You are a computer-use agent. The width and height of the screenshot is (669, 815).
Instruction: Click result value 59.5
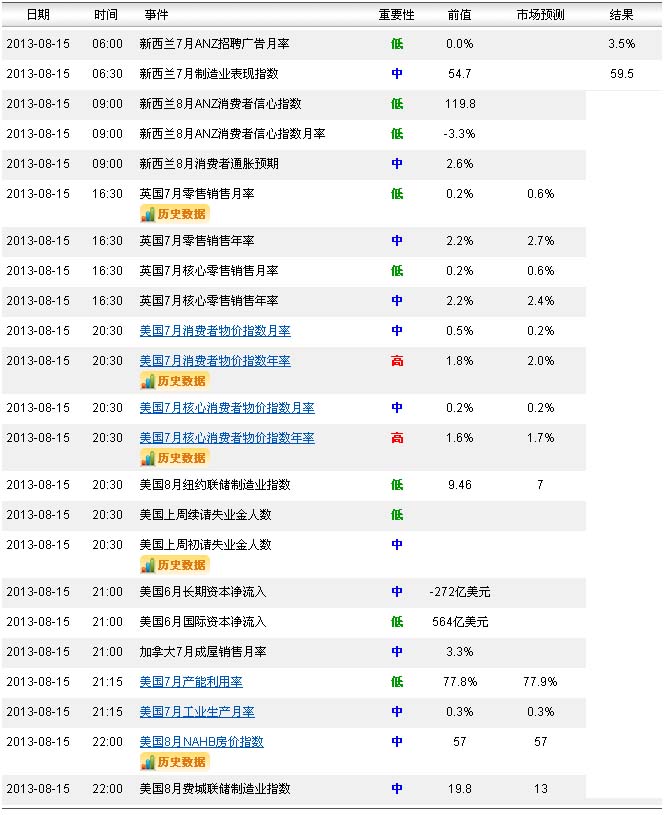(622, 74)
